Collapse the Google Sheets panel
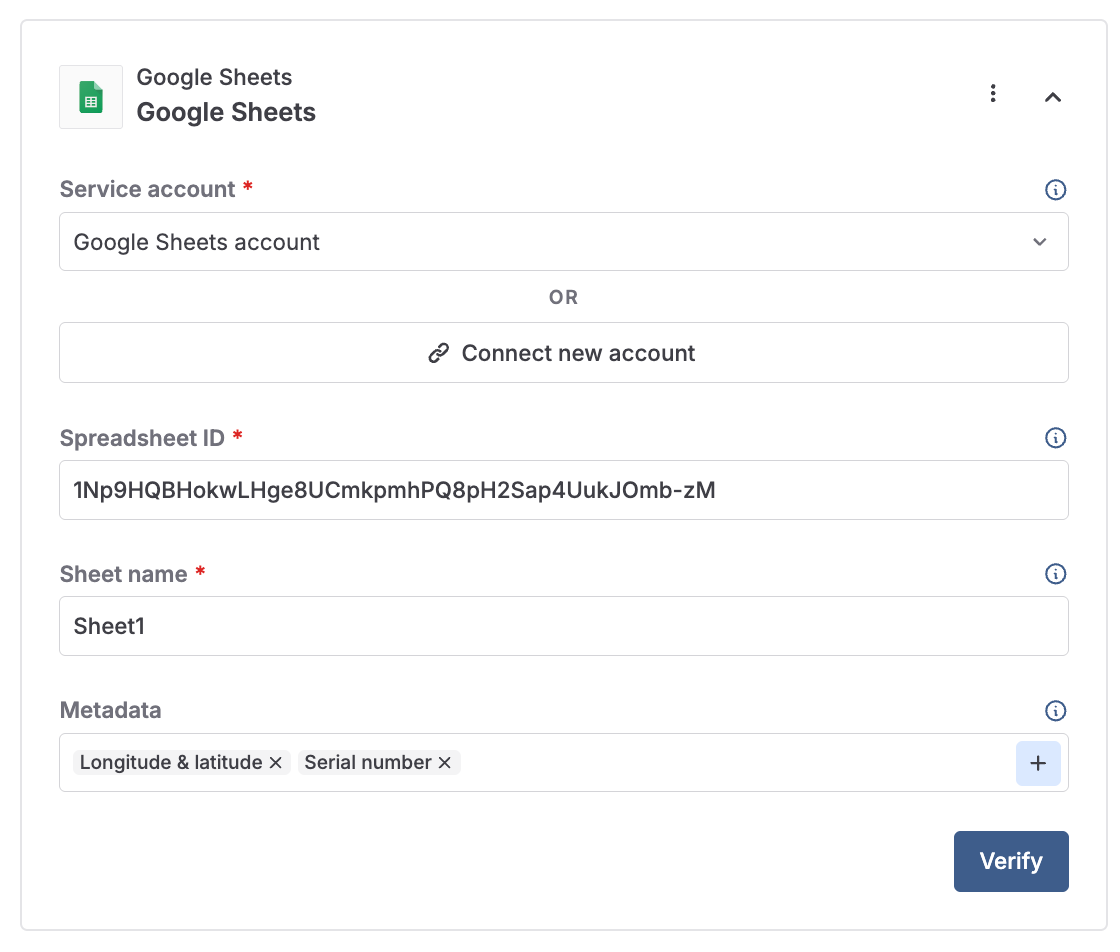Image resolution: width=1120 pixels, height=952 pixels. 1053,97
